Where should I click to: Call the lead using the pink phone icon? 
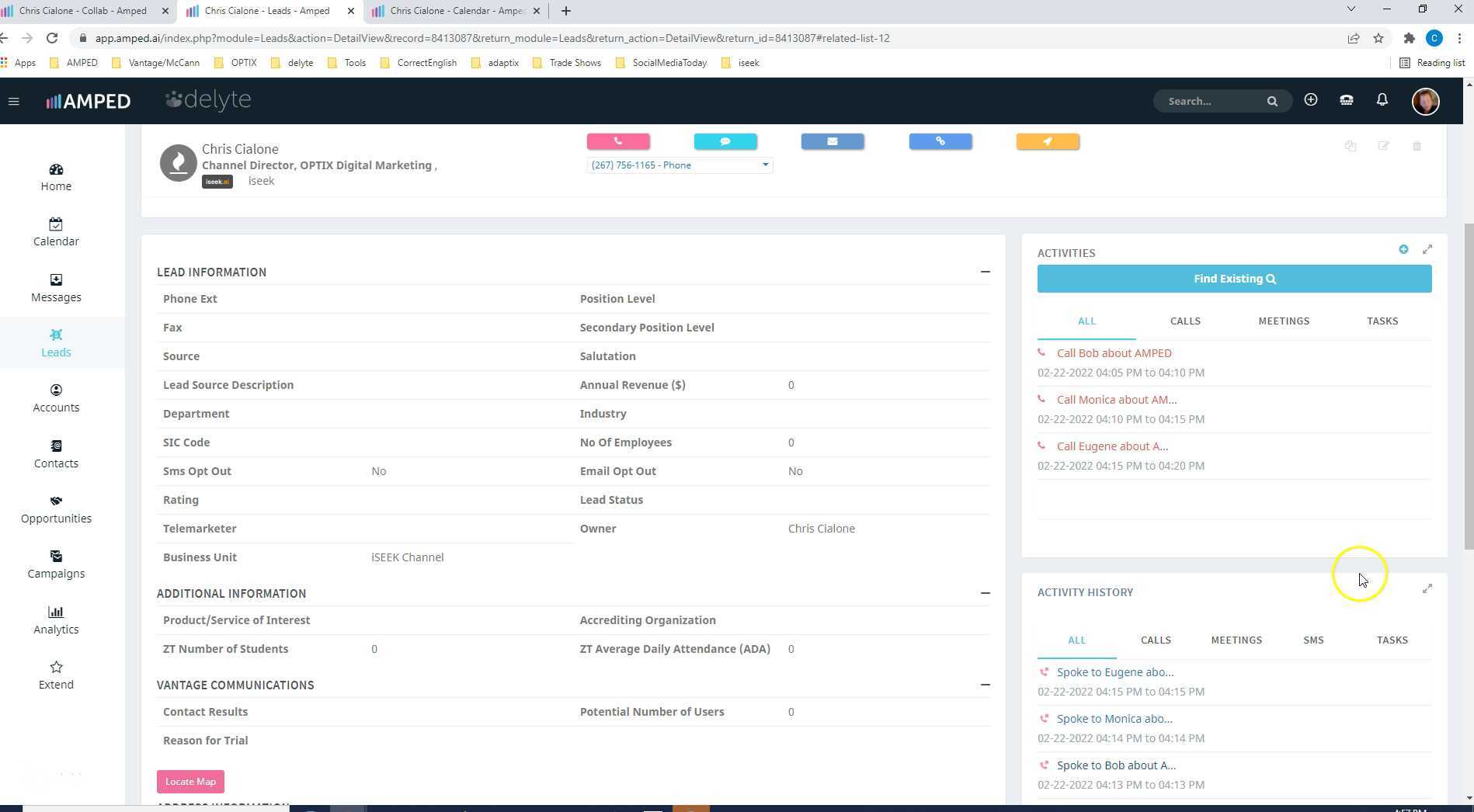point(618,141)
